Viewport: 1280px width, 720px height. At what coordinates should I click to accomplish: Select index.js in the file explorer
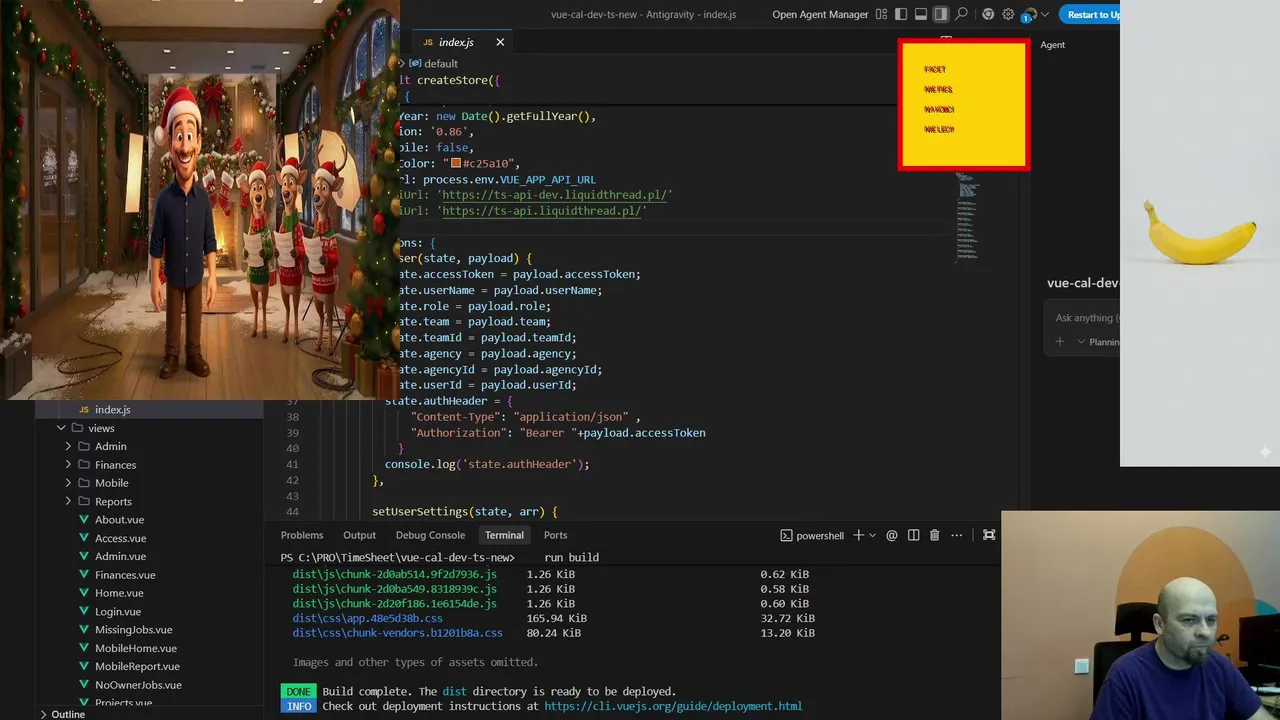click(x=150, y=409)
